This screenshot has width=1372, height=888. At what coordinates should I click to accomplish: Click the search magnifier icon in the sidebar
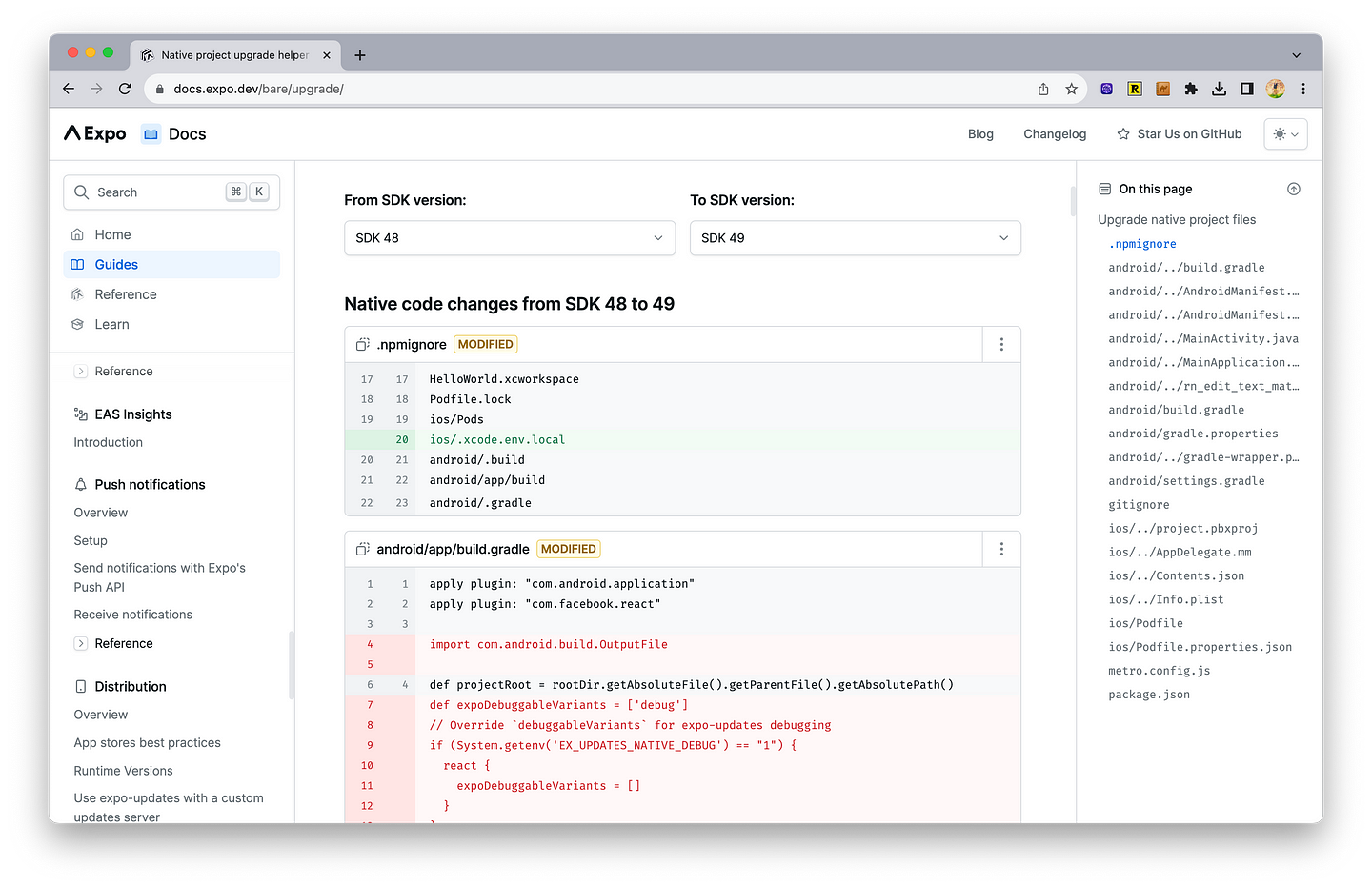click(x=82, y=192)
